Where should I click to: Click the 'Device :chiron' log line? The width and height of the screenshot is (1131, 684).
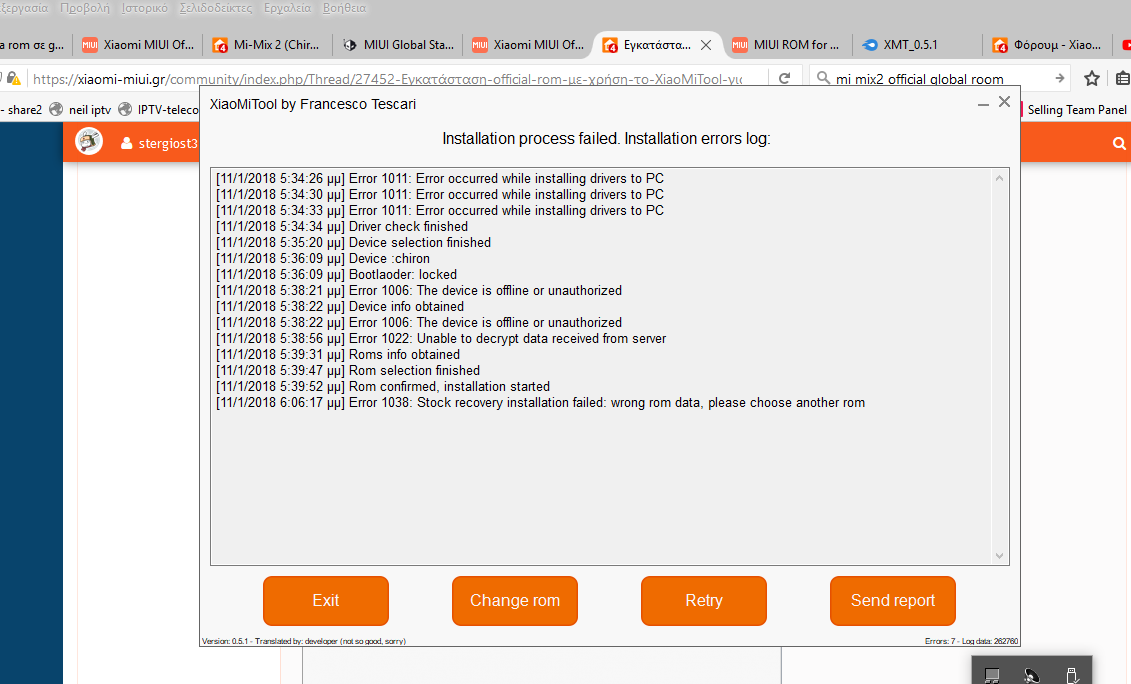[322, 258]
